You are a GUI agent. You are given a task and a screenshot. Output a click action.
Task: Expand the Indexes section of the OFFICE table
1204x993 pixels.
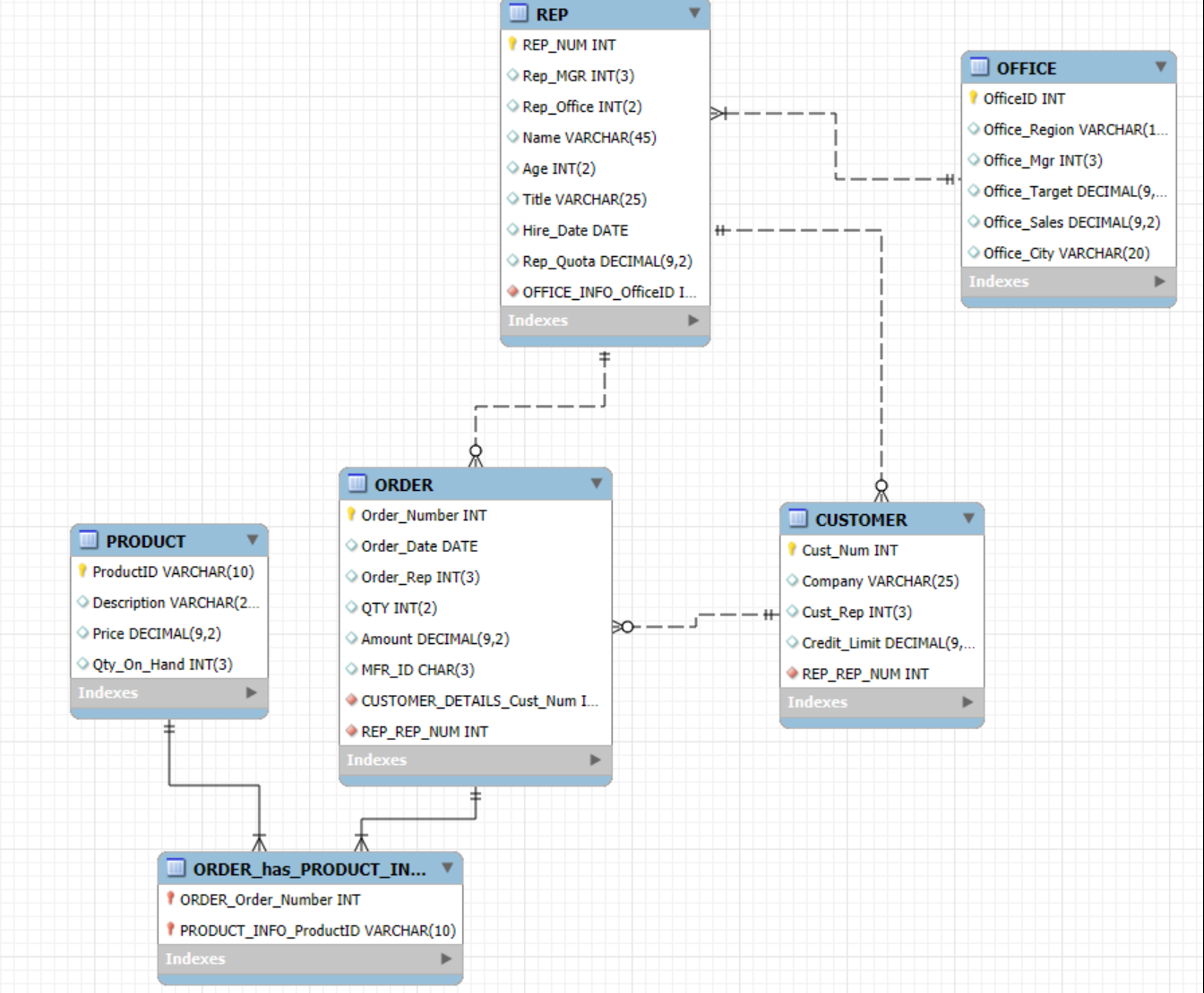tap(1159, 281)
